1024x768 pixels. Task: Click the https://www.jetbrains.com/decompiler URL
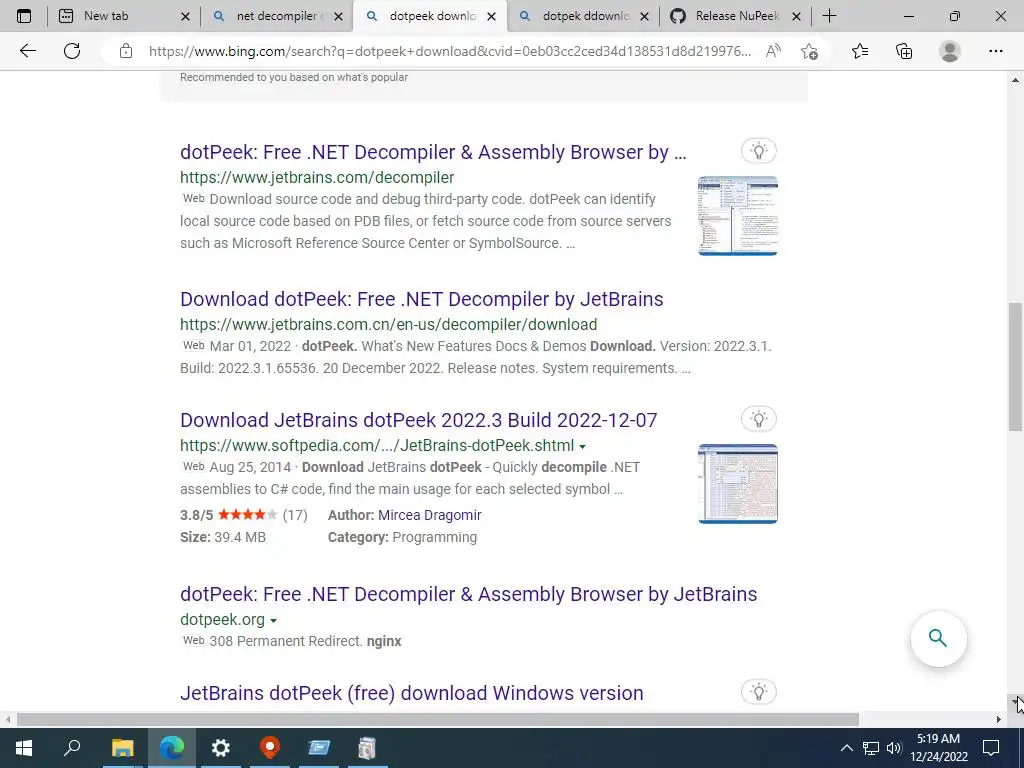317,177
